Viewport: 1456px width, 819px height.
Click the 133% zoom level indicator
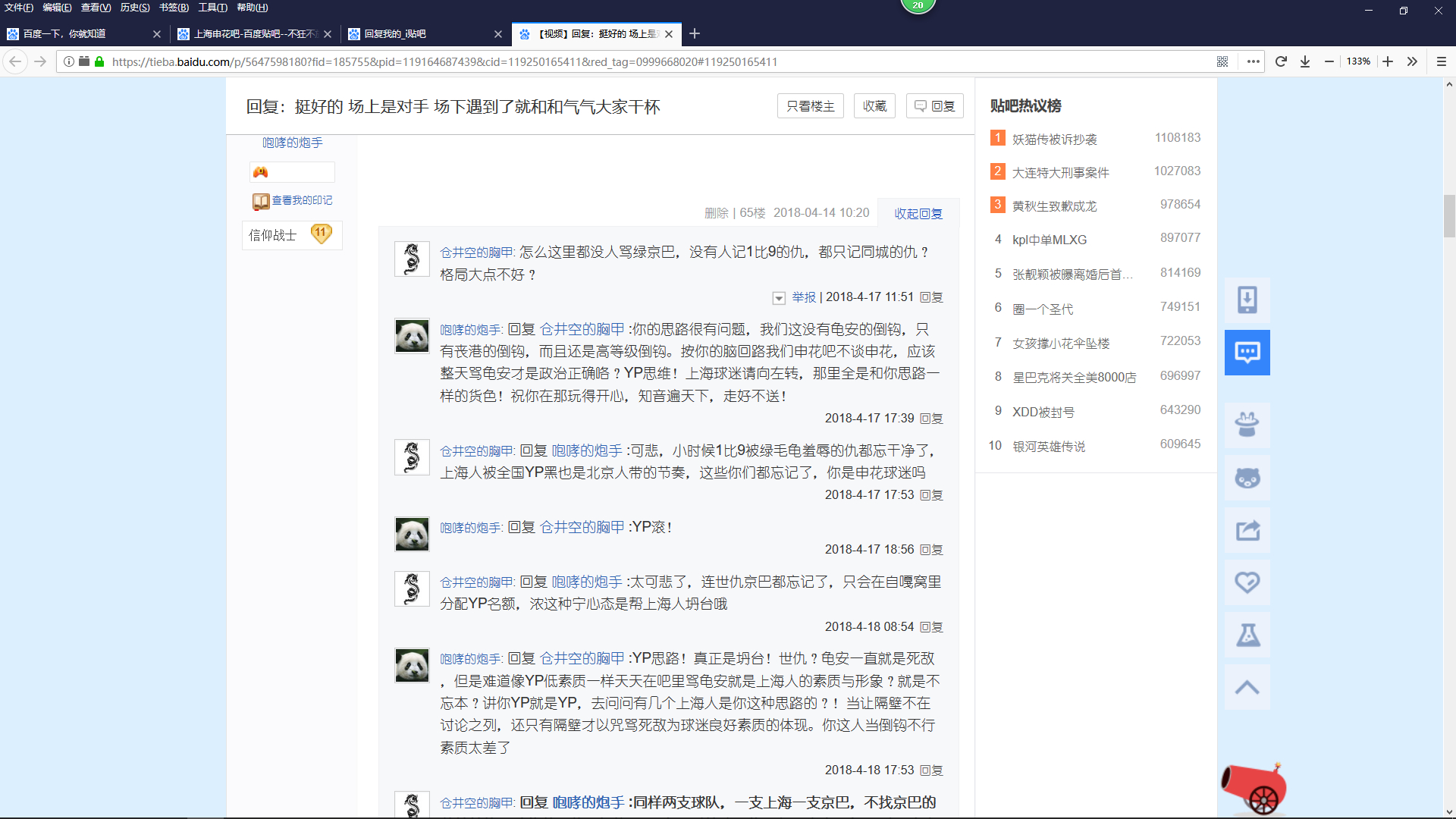coord(1358,61)
